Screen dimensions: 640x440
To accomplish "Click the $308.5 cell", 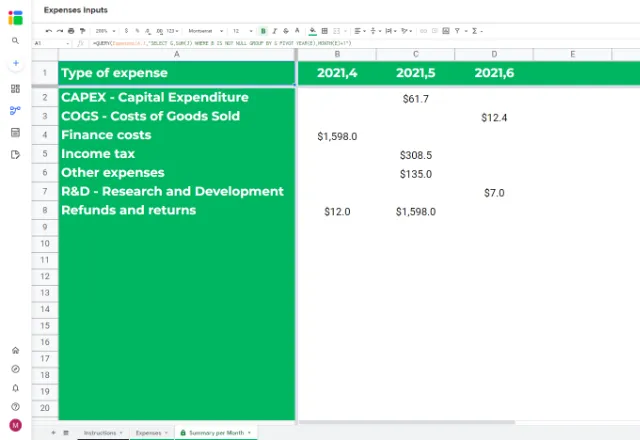I will (x=416, y=155).
